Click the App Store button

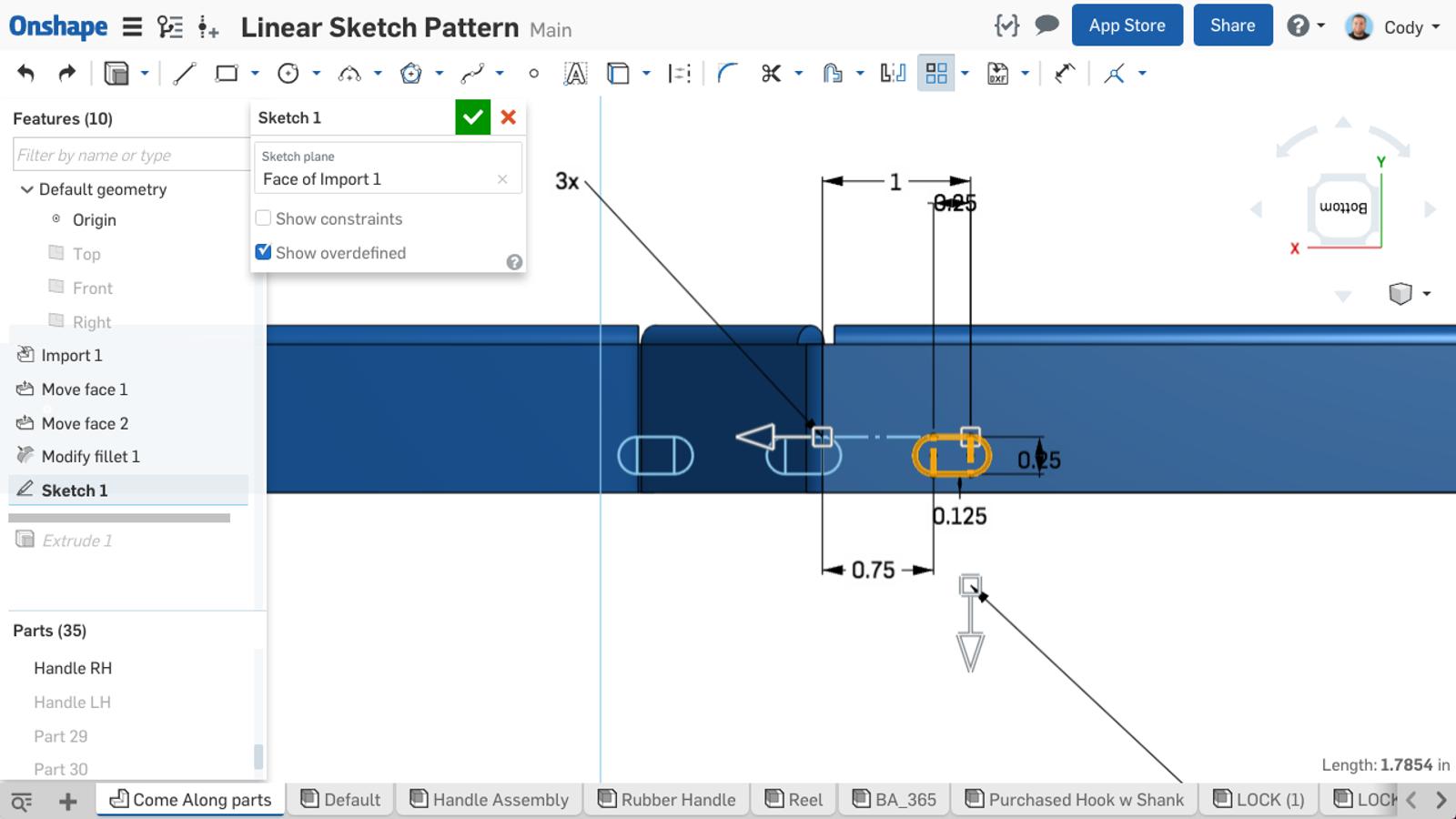pyautogui.click(x=1127, y=25)
